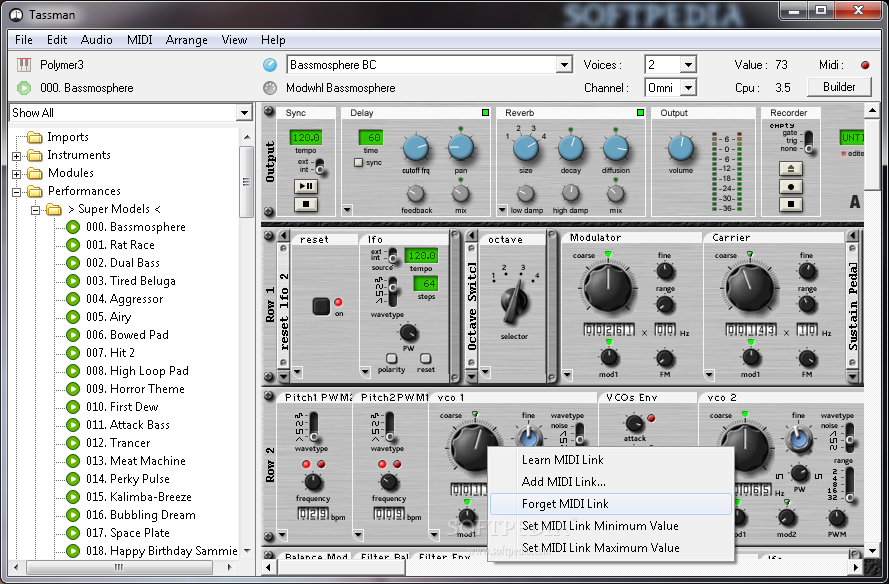Image resolution: width=889 pixels, height=584 pixels.
Task: Click the Octave selector knob
Action: pyautogui.click(x=514, y=301)
